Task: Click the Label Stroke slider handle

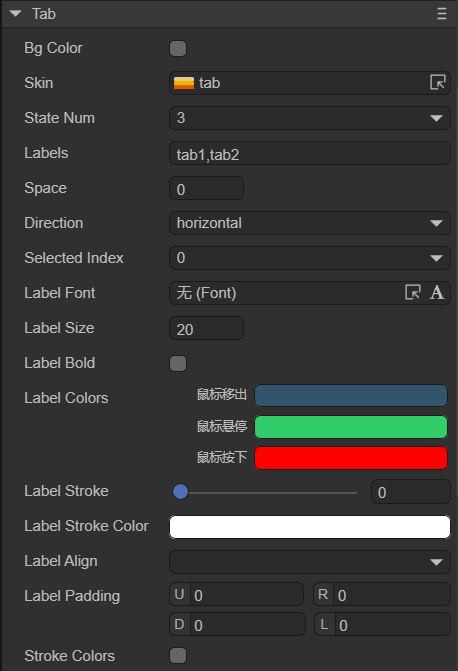Action: (181, 492)
